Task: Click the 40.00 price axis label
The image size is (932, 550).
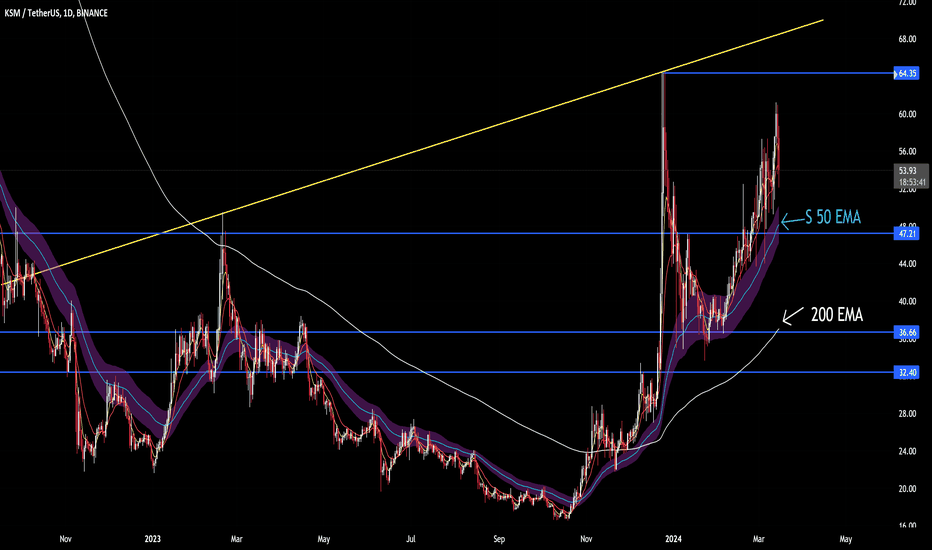Action: pos(907,301)
